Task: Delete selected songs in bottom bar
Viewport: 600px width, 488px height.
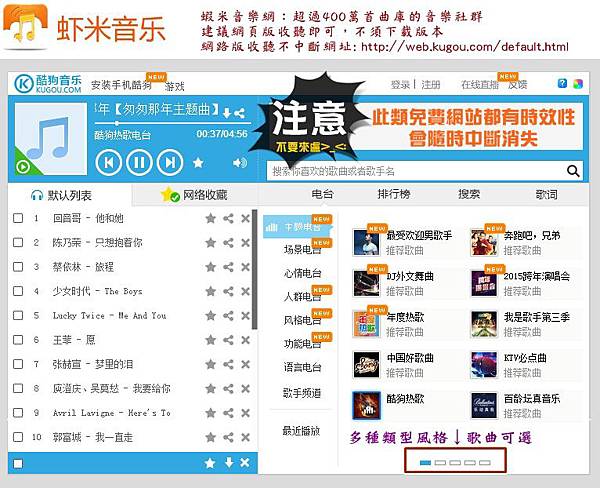Action: point(245,463)
